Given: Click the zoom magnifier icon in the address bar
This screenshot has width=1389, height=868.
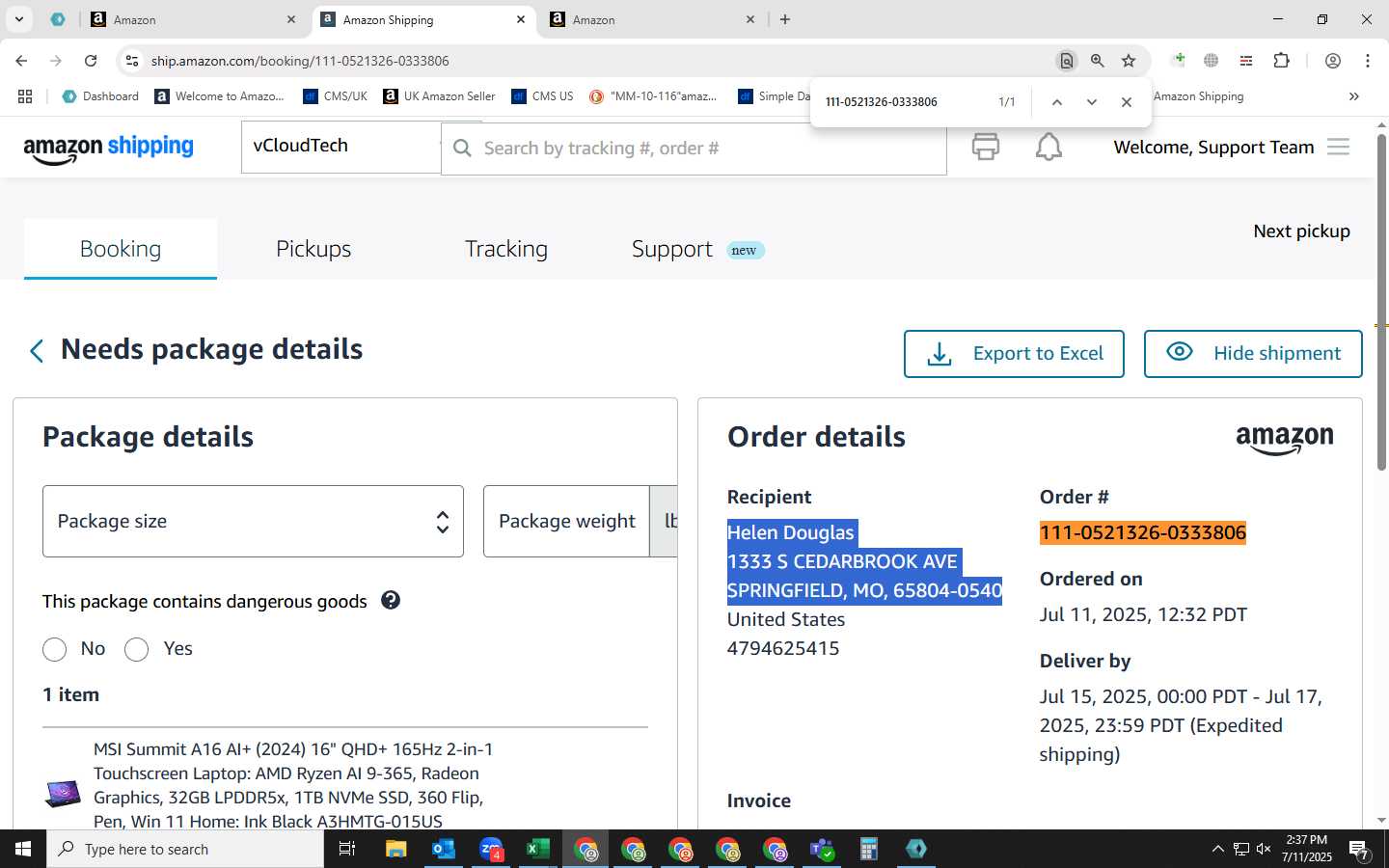Looking at the screenshot, I should pos(1098,61).
